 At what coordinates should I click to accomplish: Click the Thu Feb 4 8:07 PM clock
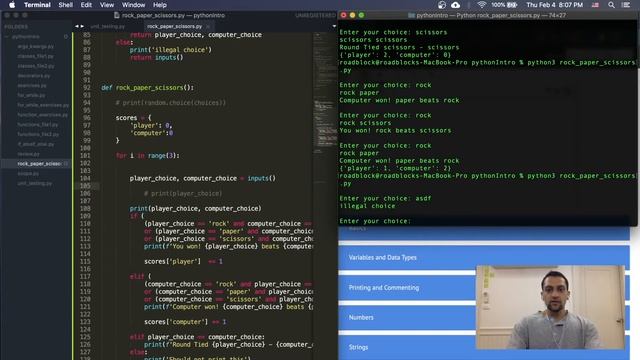[555, 5]
